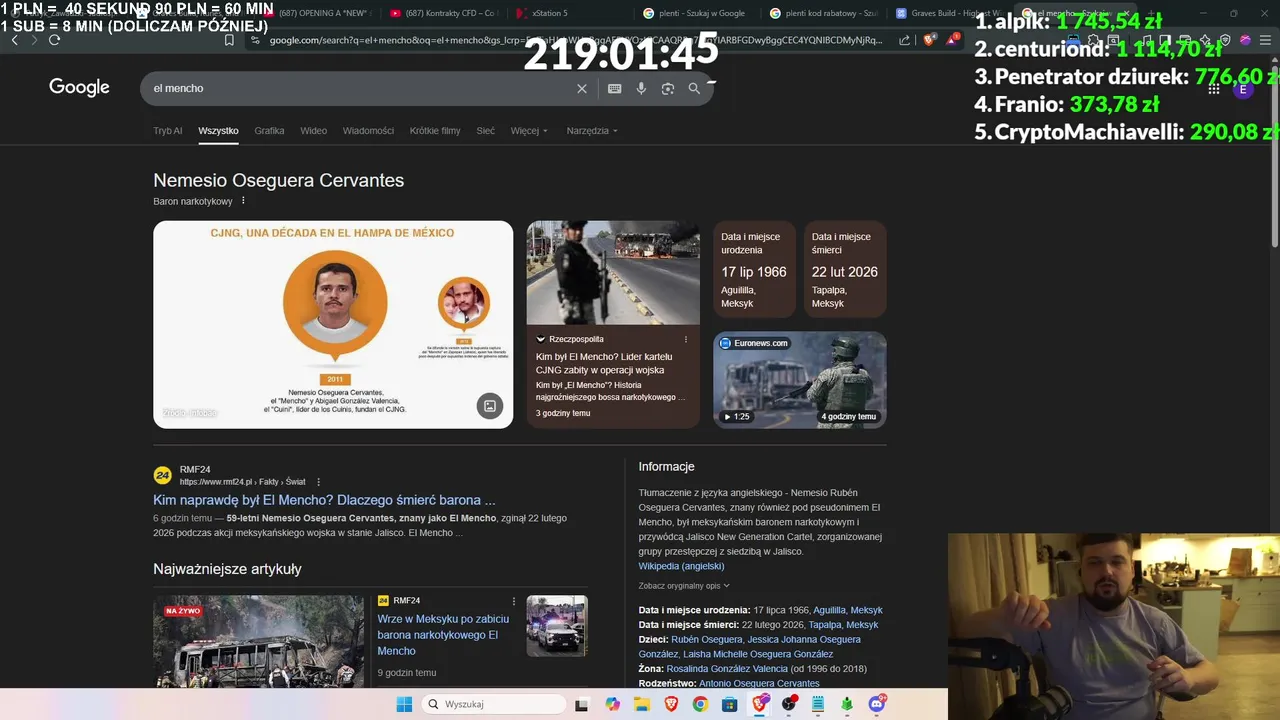Go back with the browser back arrow

(x=14, y=40)
